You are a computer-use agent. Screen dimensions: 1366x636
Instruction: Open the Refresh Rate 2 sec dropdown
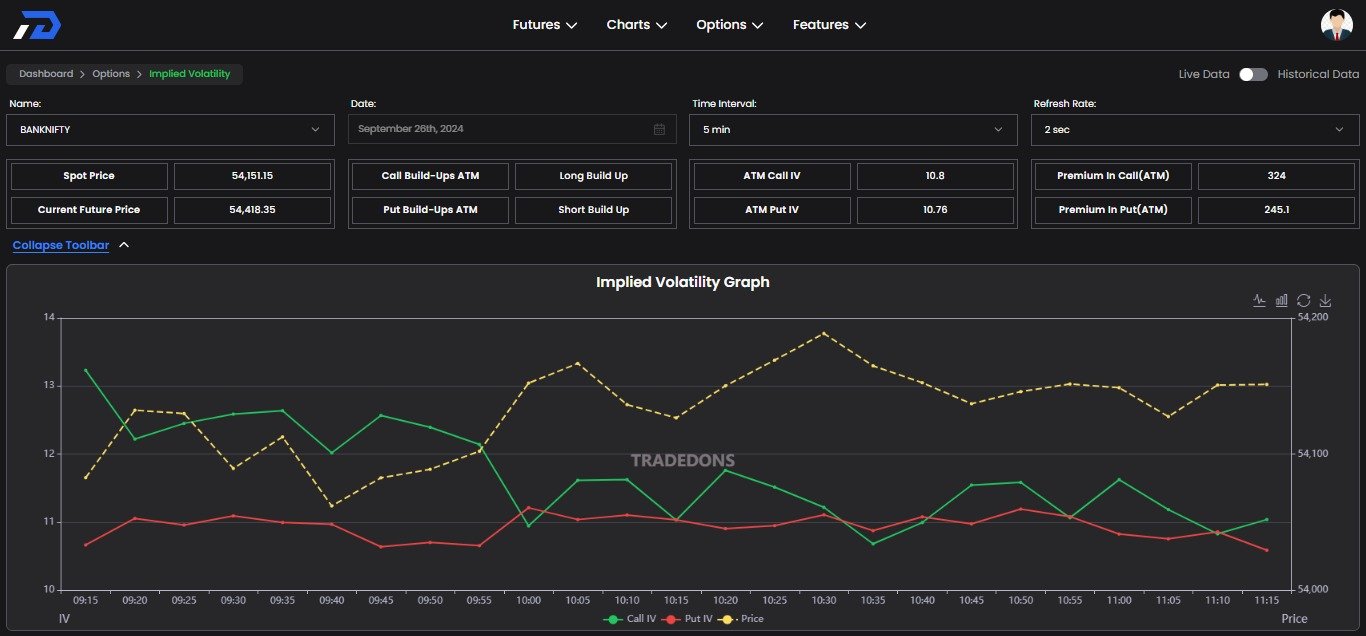pyautogui.click(x=1194, y=129)
